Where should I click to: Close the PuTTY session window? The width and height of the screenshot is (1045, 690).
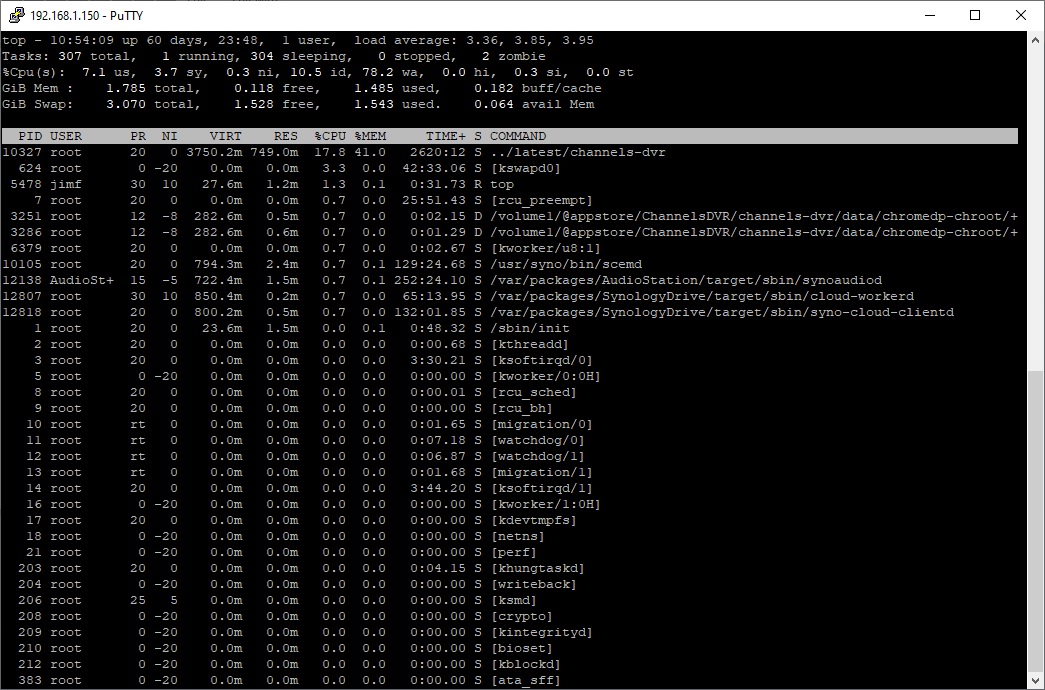pos(1021,15)
